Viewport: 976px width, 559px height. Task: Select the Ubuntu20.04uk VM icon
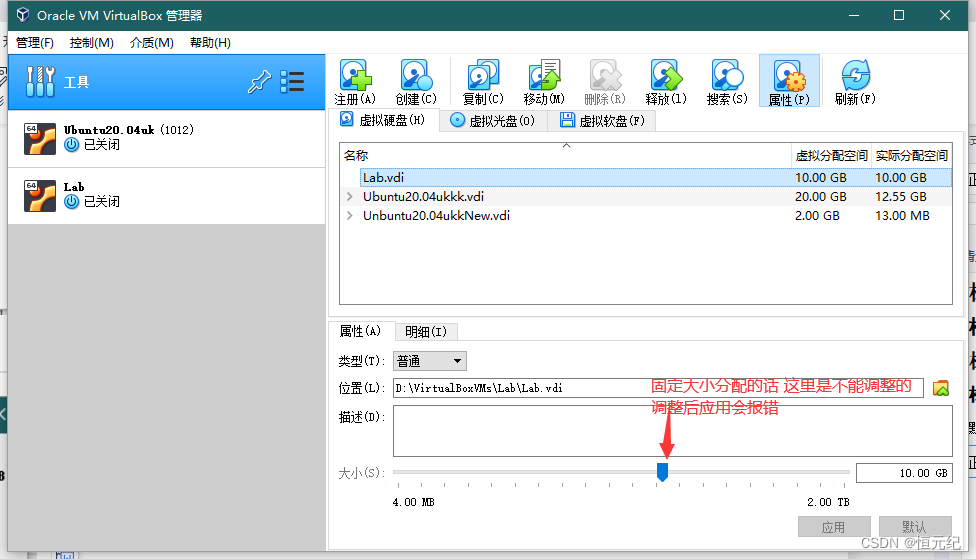click(40, 138)
